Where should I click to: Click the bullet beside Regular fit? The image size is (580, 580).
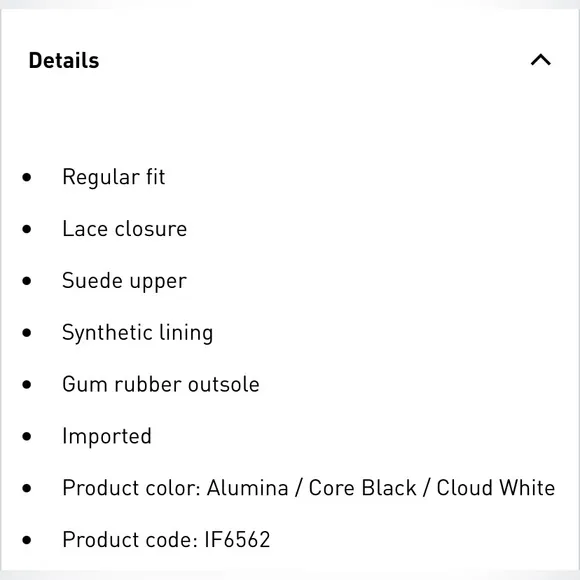pyautogui.click(x=27, y=177)
